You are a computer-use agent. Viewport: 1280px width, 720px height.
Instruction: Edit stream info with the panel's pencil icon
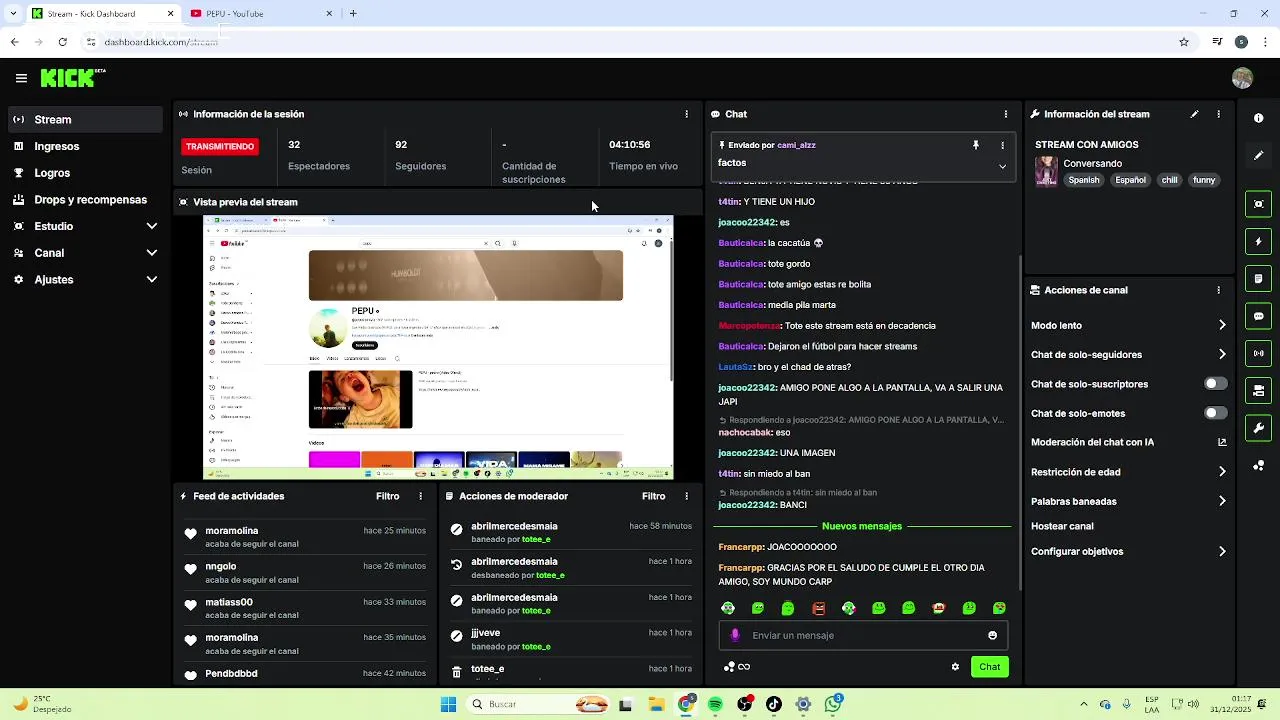pos(1194,114)
